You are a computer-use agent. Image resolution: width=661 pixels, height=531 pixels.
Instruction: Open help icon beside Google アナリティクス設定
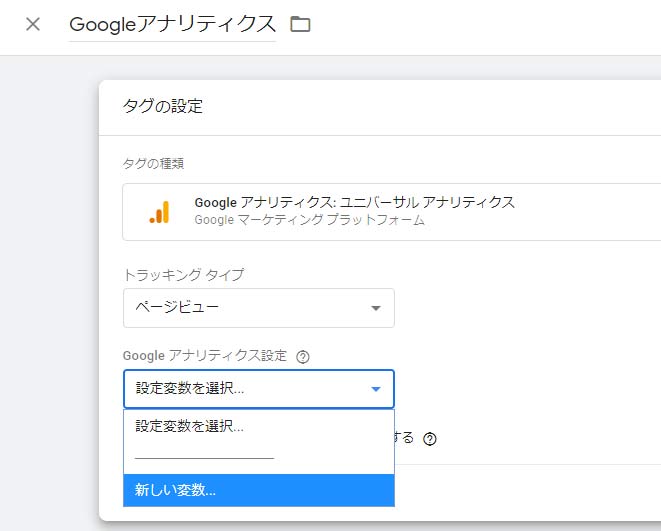pos(303,357)
